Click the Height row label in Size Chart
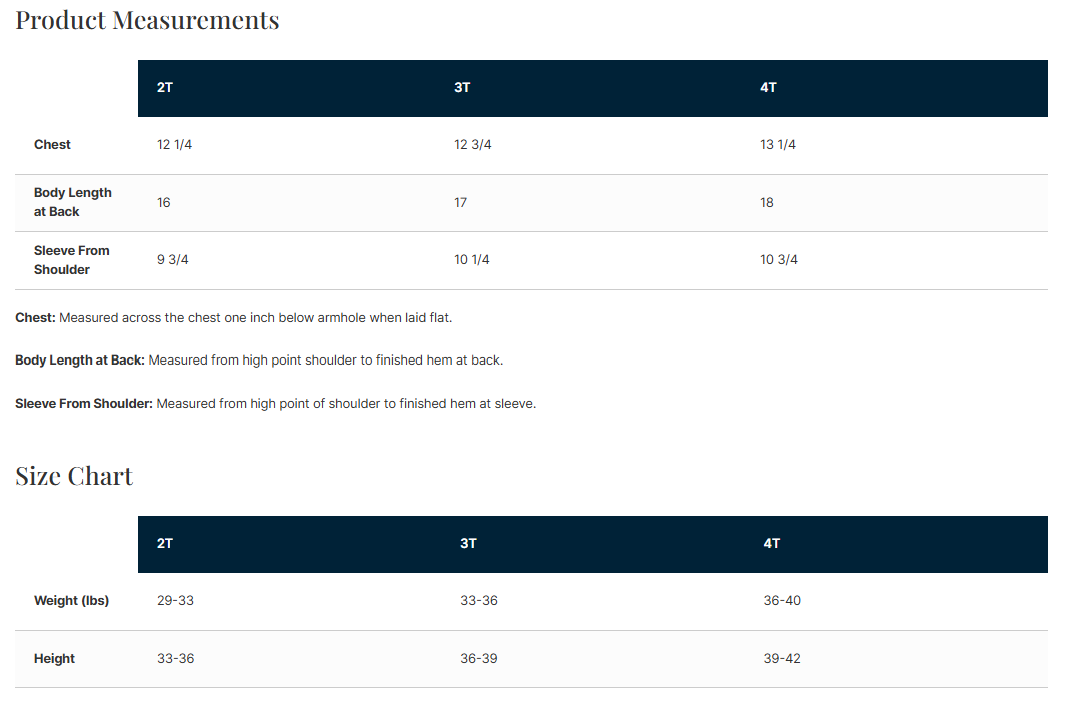This screenshot has height=718, width=1068. click(54, 659)
